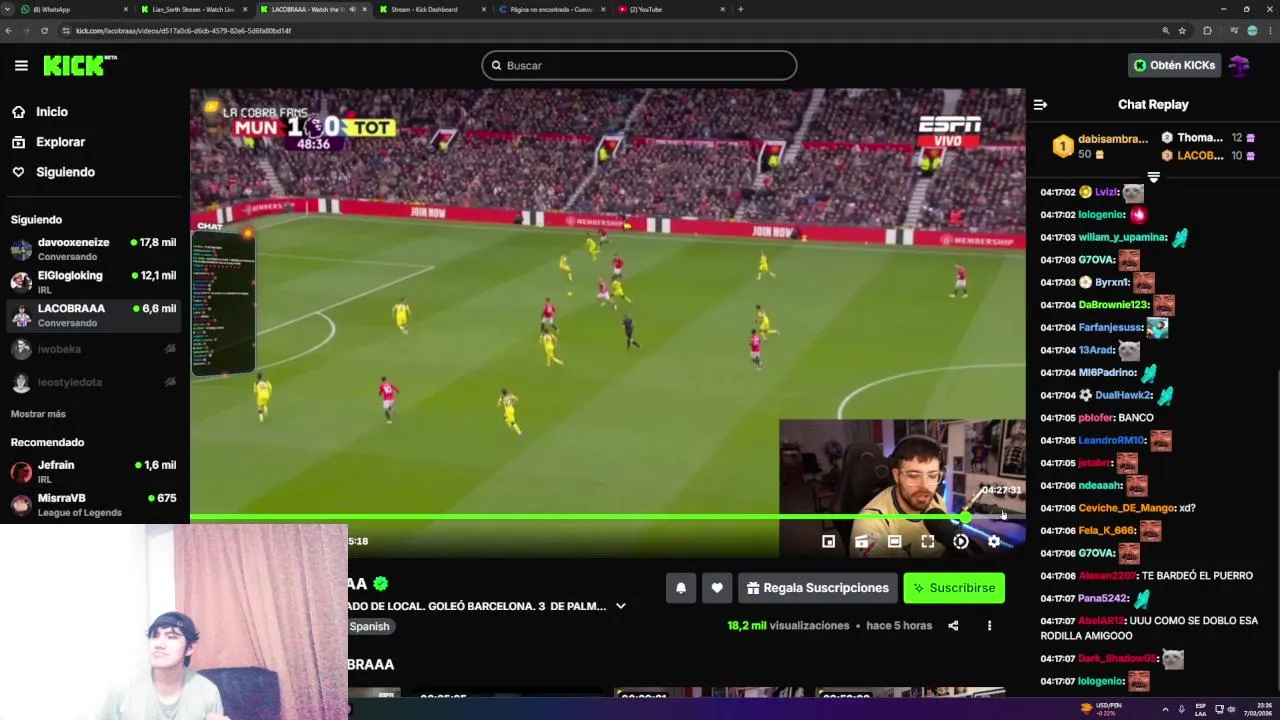Screen dimensions: 1280x720
Task: Click the taskbar microphone icon
Action: (1182, 709)
